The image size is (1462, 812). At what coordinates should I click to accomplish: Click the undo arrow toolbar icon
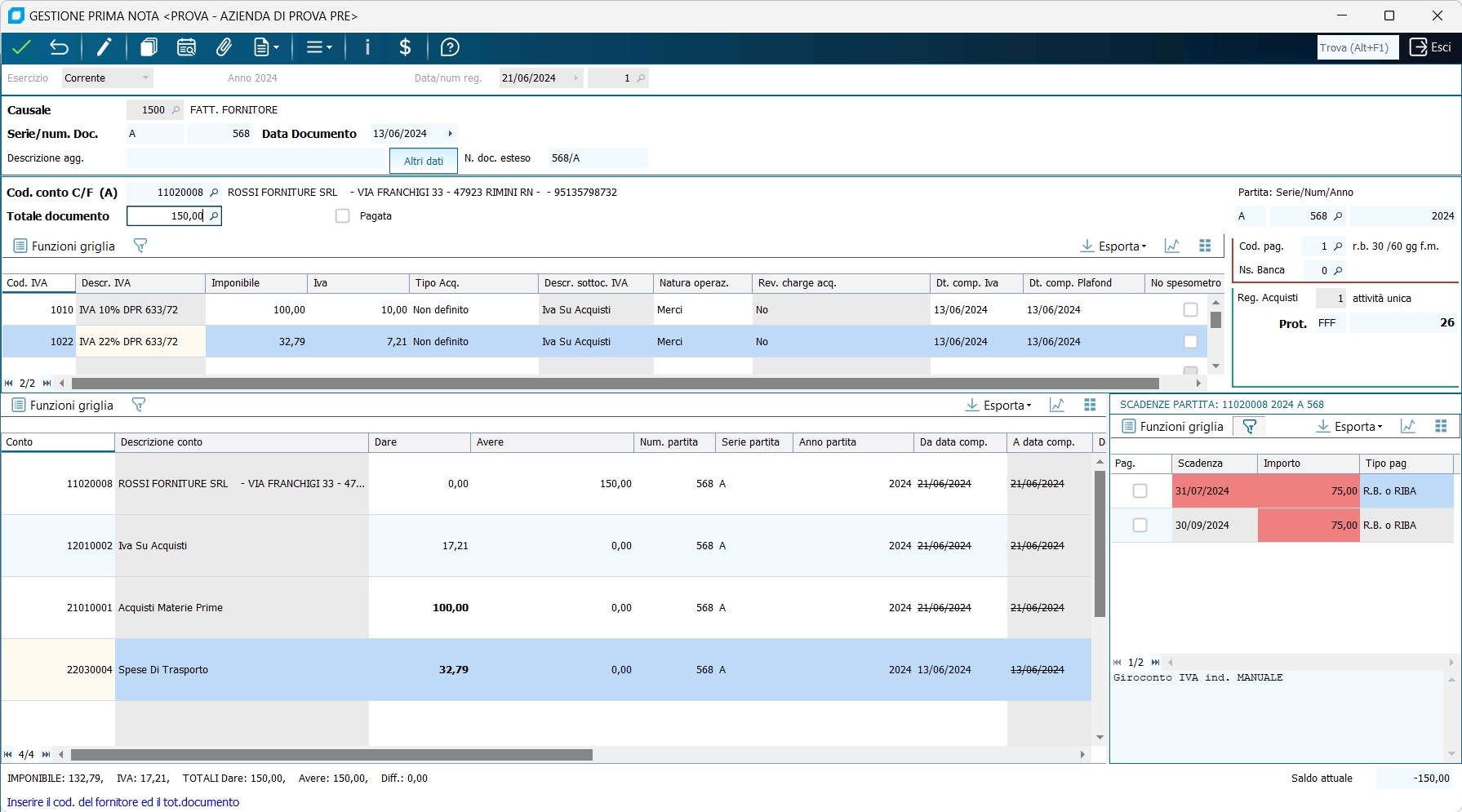pos(59,47)
